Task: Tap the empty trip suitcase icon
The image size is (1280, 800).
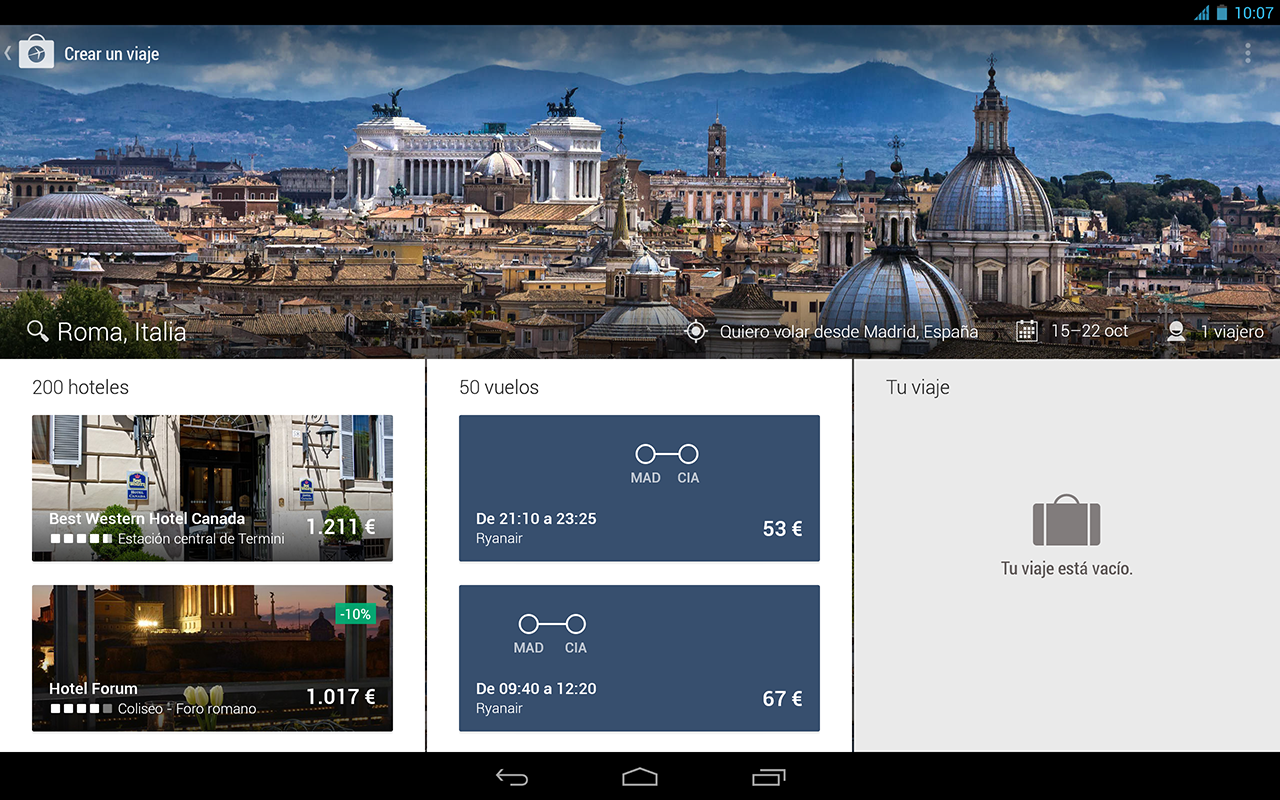Action: (1066, 521)
